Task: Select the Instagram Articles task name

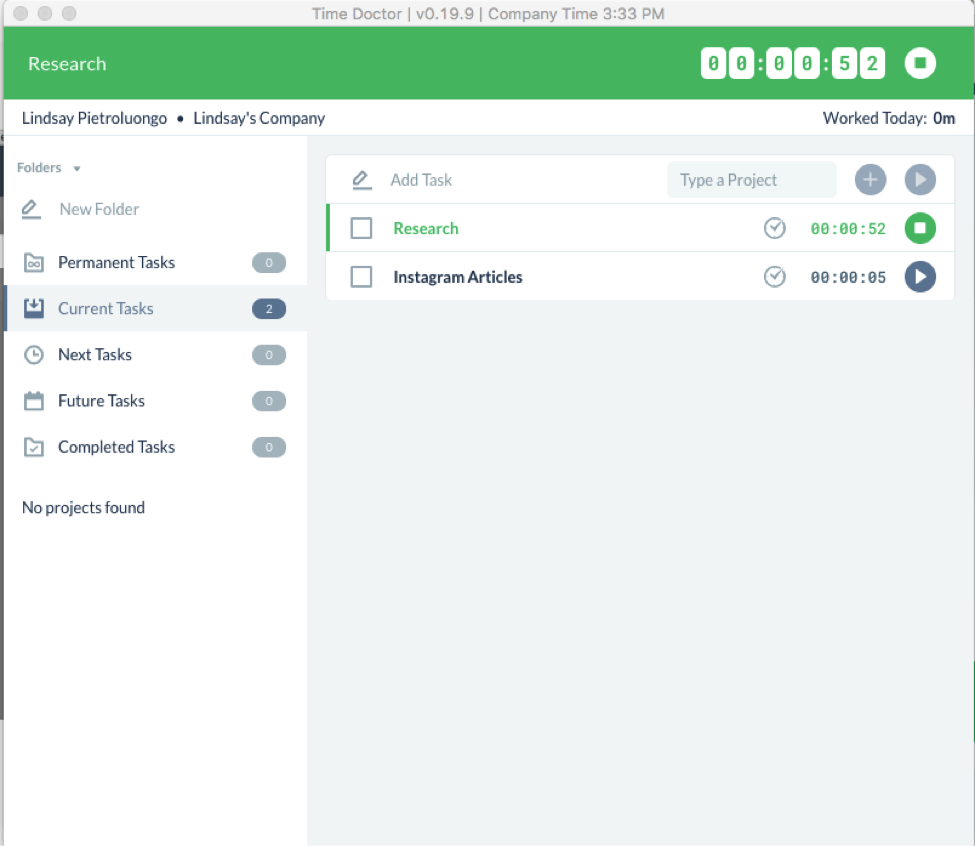Action: 458,277
